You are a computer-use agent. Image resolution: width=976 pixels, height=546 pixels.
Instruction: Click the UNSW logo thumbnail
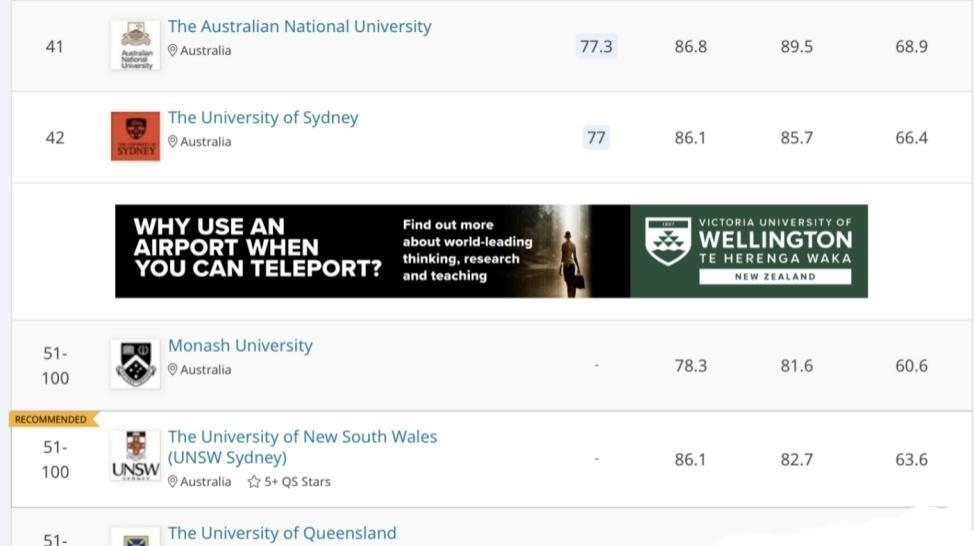(x=136, y=456)
